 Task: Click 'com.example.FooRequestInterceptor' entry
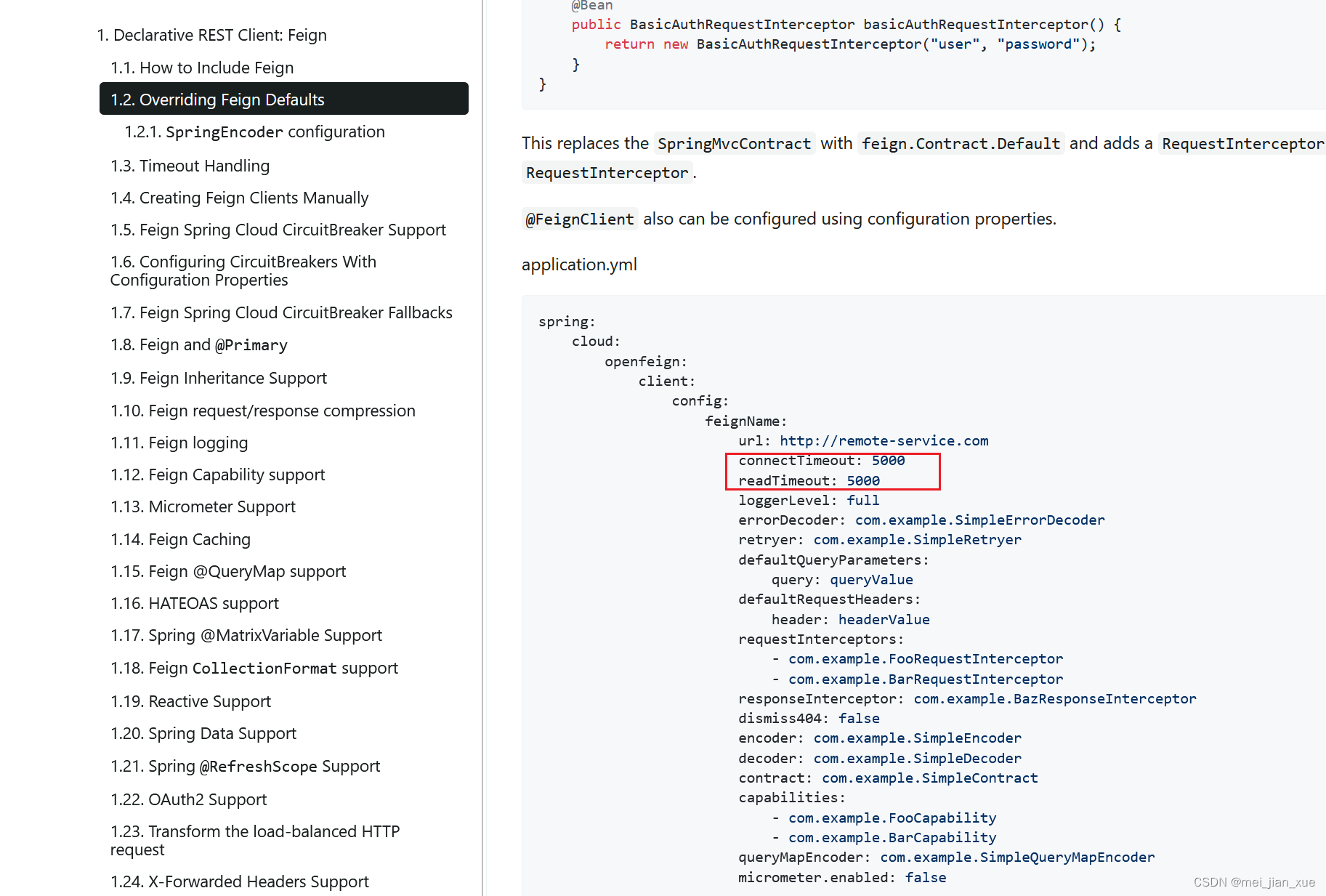click(x=926, y=659)
